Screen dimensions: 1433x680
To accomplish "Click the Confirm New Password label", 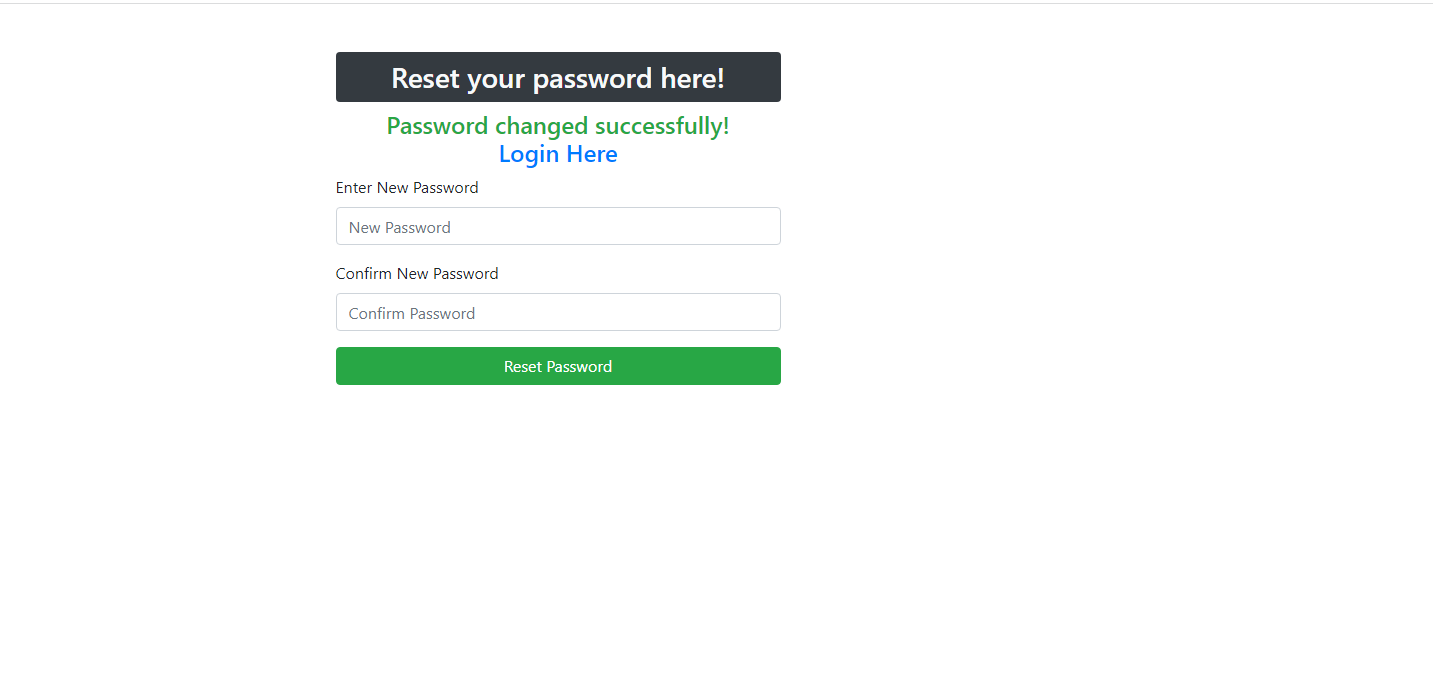I will click(x=416, y=273).
